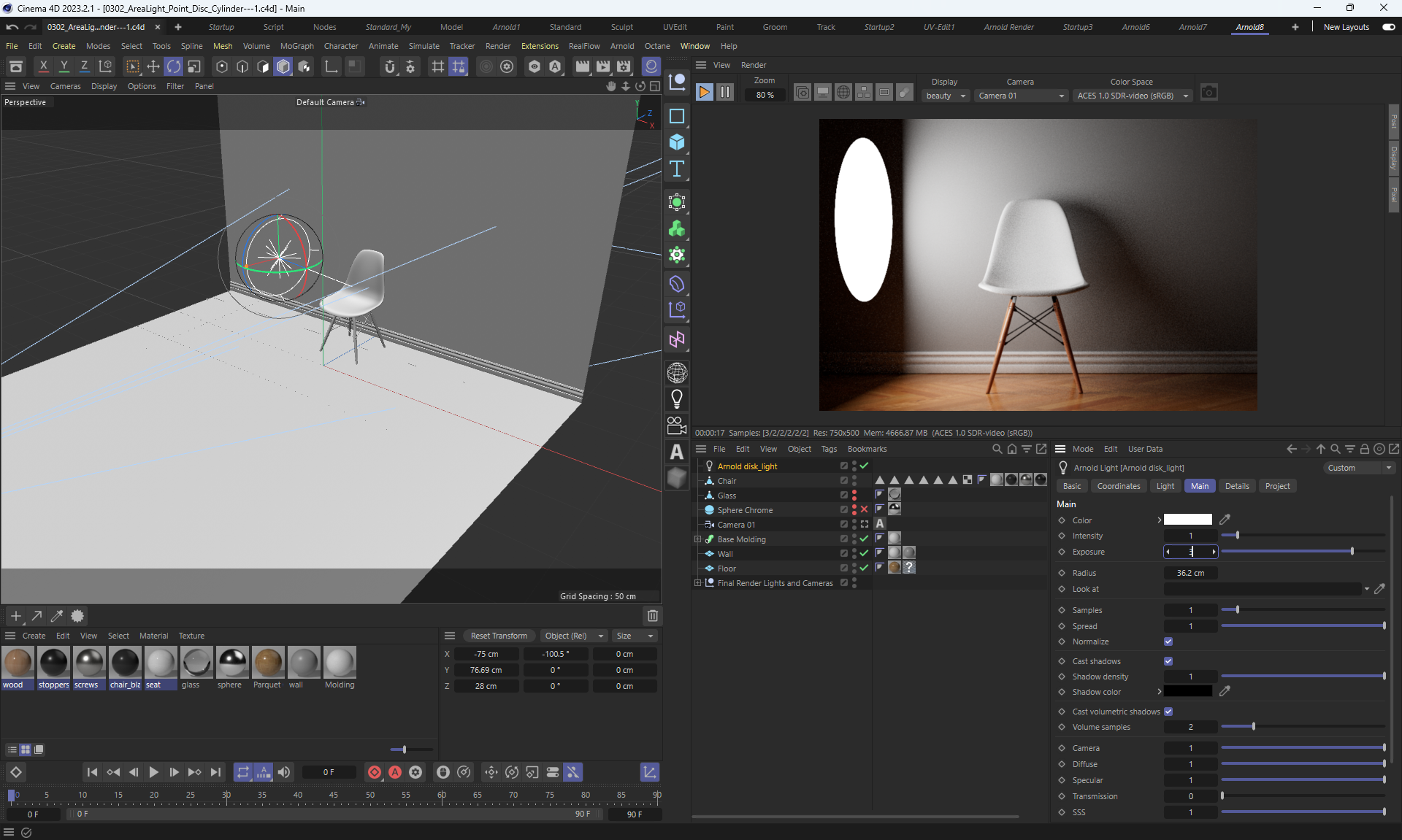Take a snapshot in Arnold render view
Screen dimensions: 1402x840
click(x=1209, y=93)
